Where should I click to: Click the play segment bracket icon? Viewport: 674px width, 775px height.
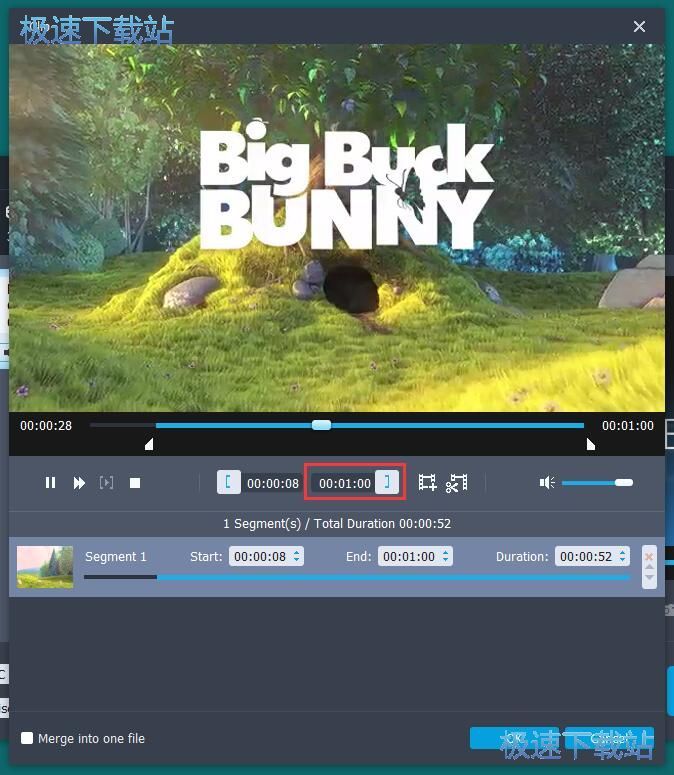click(x=106, y=482)
